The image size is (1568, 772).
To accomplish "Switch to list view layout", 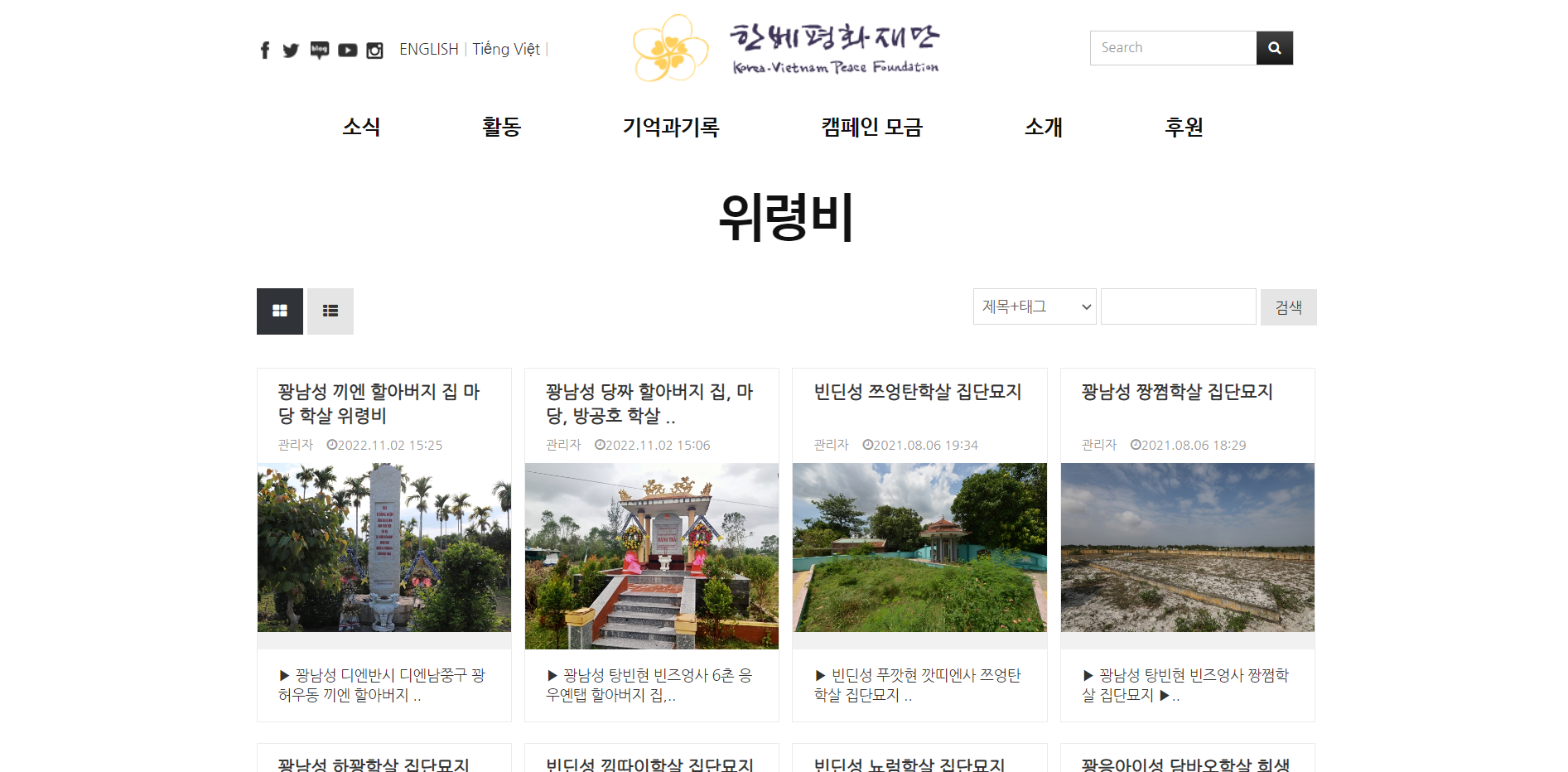I will pyautogui.click(x=330, y=311).
